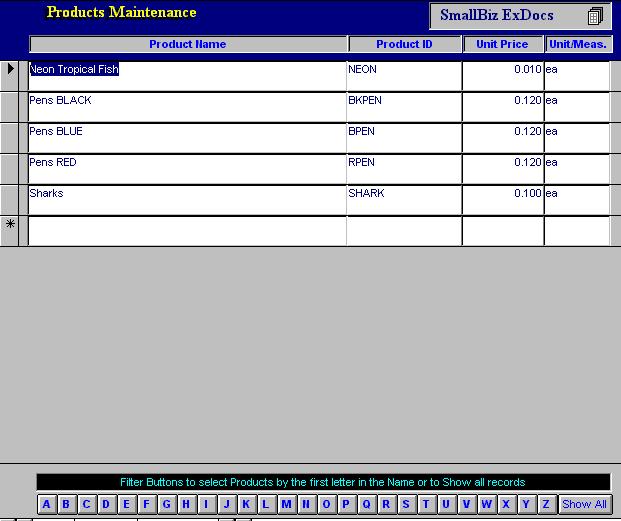Viewport: 621px width, 521px height.
Task: Filter products by letter P
Action: (346, 504)
